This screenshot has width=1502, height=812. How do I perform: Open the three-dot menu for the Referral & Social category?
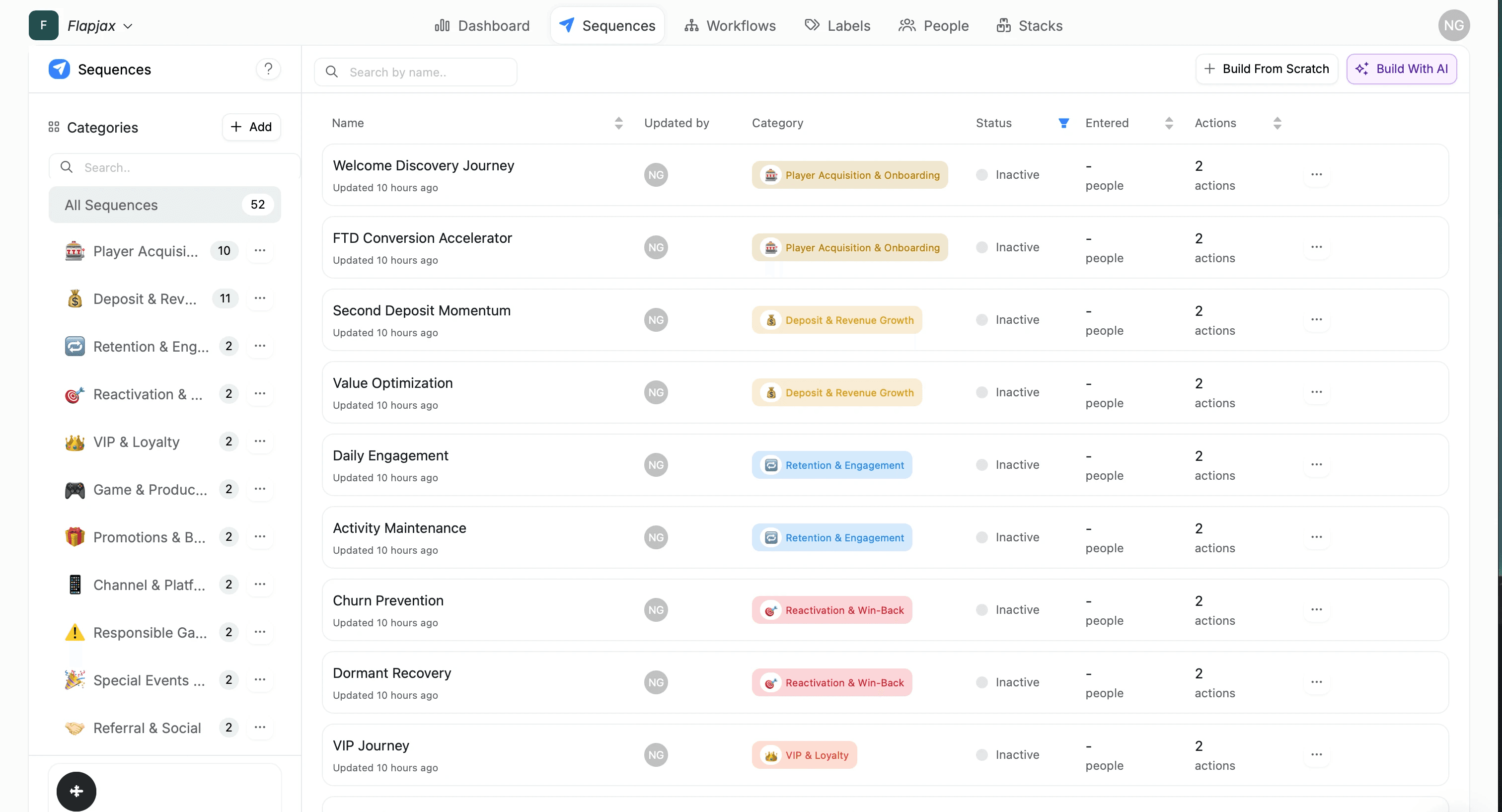[260, 727]
